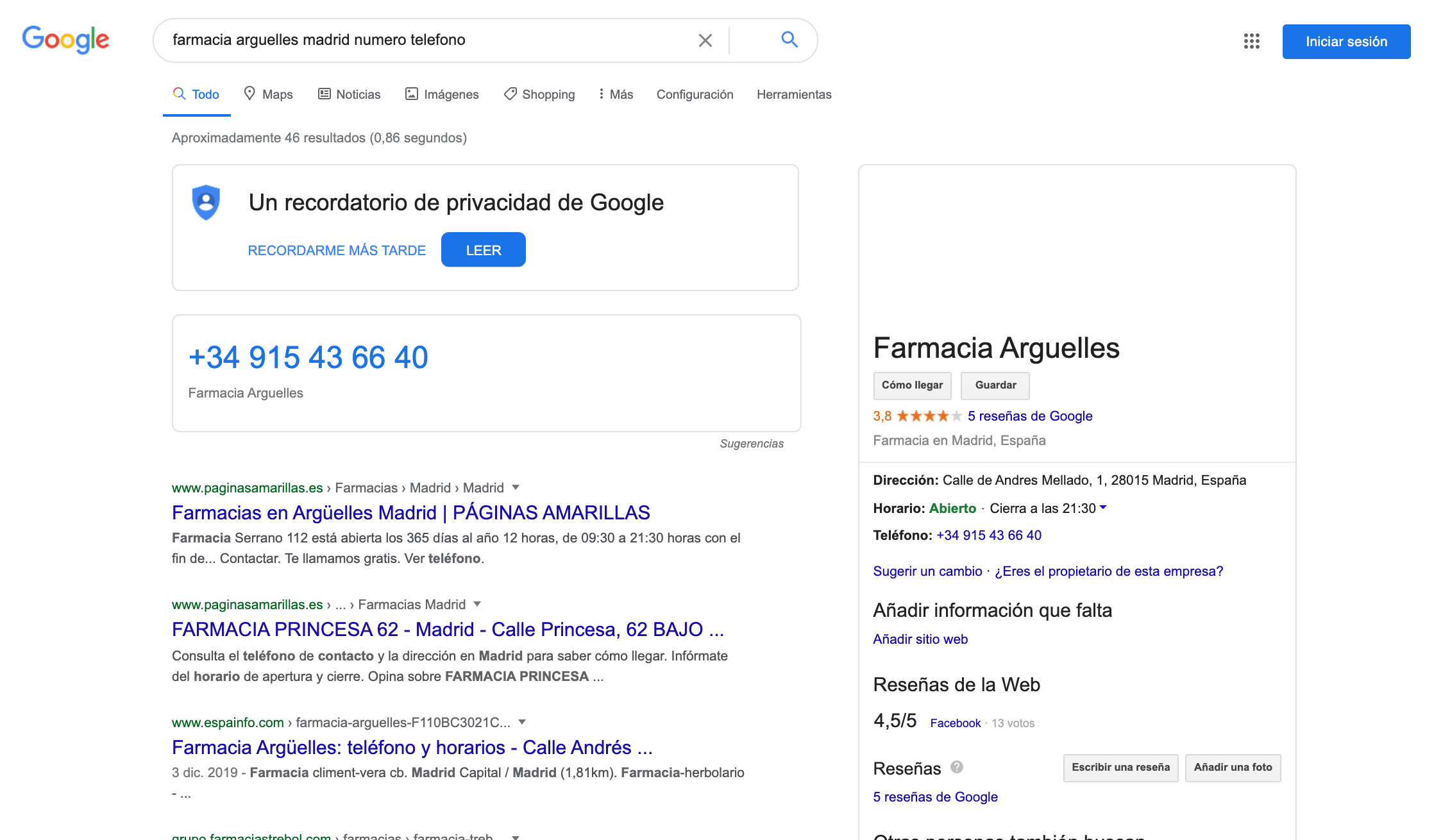Click the Teléfono number in the knowledge panel
Viewport: 1434px width, 840px height.
click(989, 535)
